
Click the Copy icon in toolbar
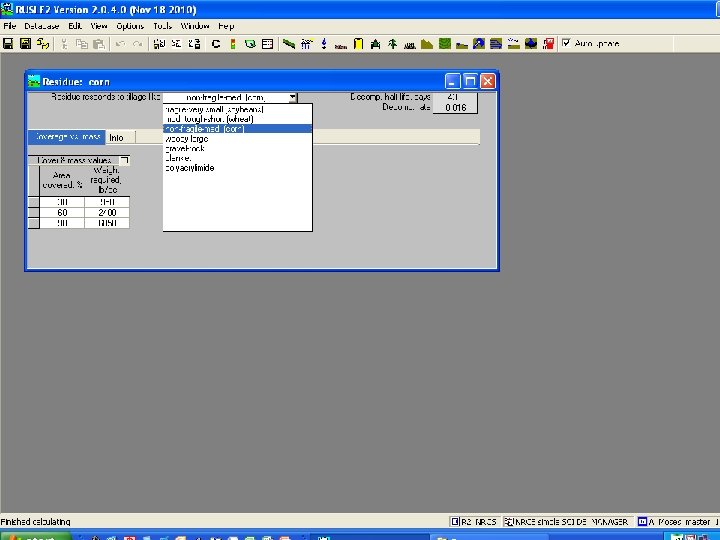pyautogui.click(x=81, y=44)
